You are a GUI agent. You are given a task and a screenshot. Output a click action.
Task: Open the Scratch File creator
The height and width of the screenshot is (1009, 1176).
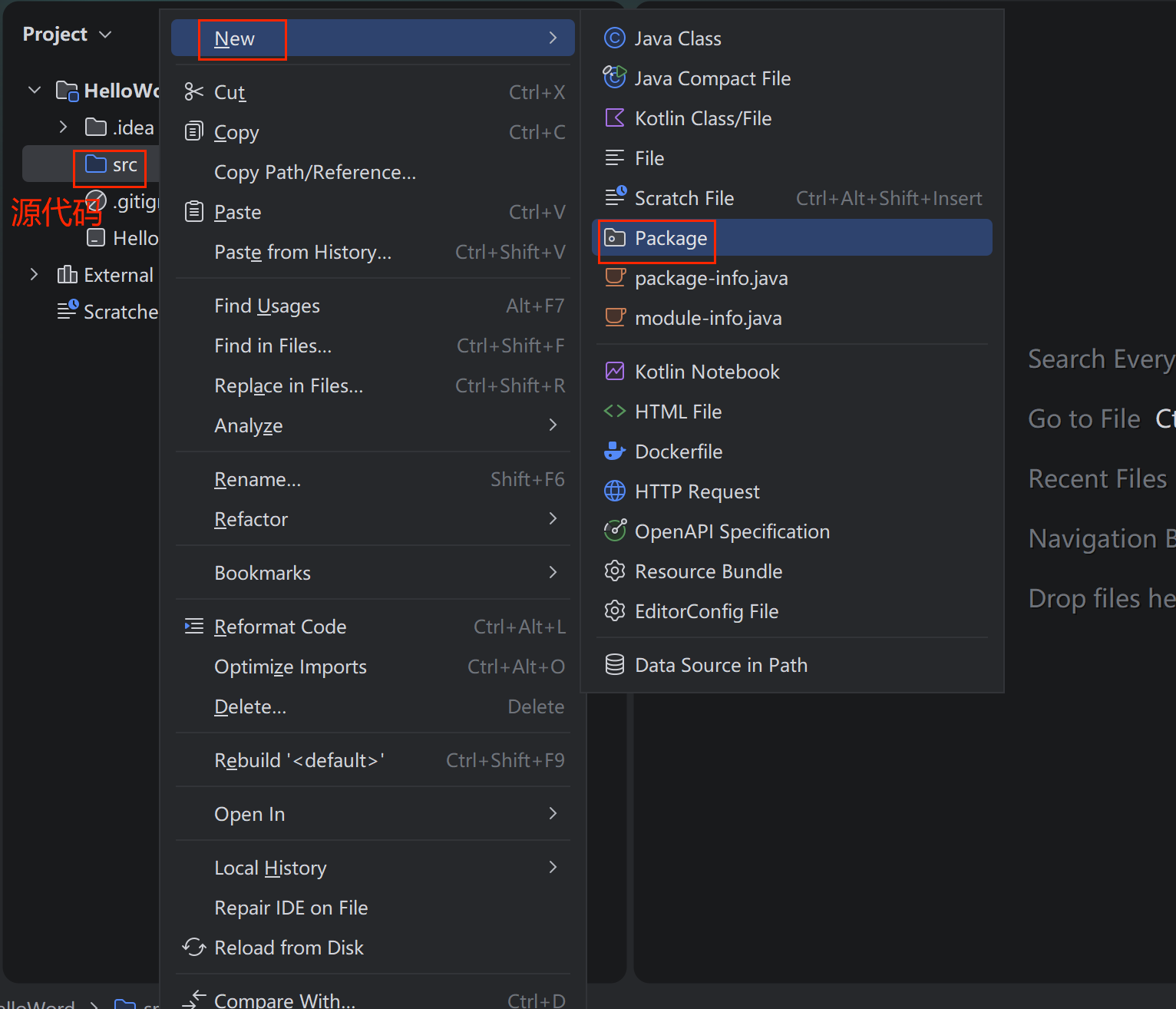684,197
